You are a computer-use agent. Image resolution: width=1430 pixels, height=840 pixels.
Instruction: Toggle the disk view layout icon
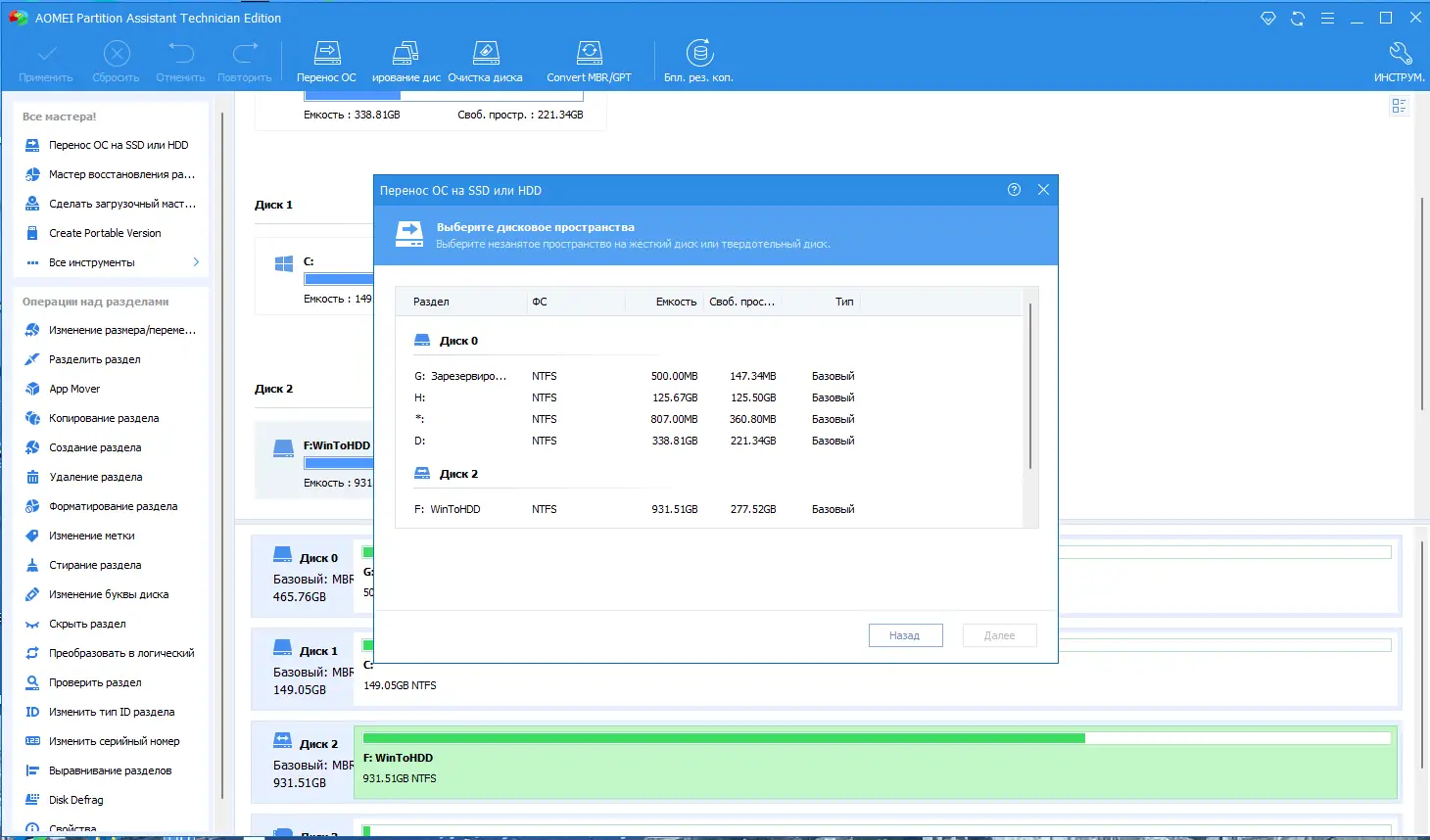(1399, 106)
